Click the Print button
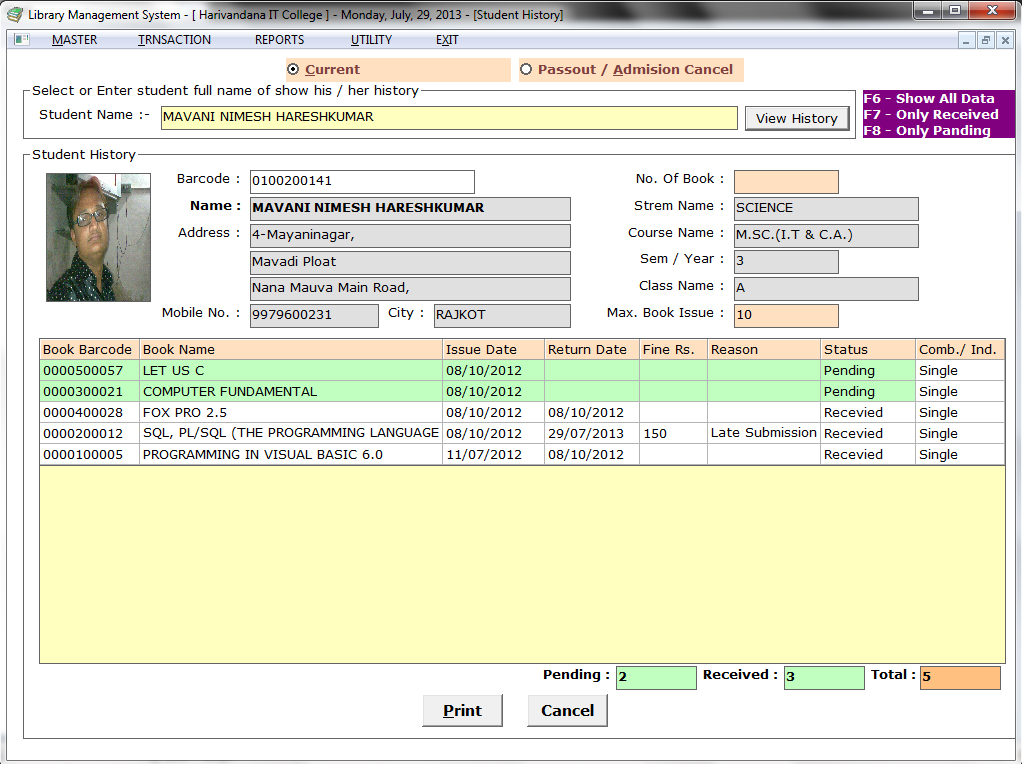 click(x=463, y=710)
